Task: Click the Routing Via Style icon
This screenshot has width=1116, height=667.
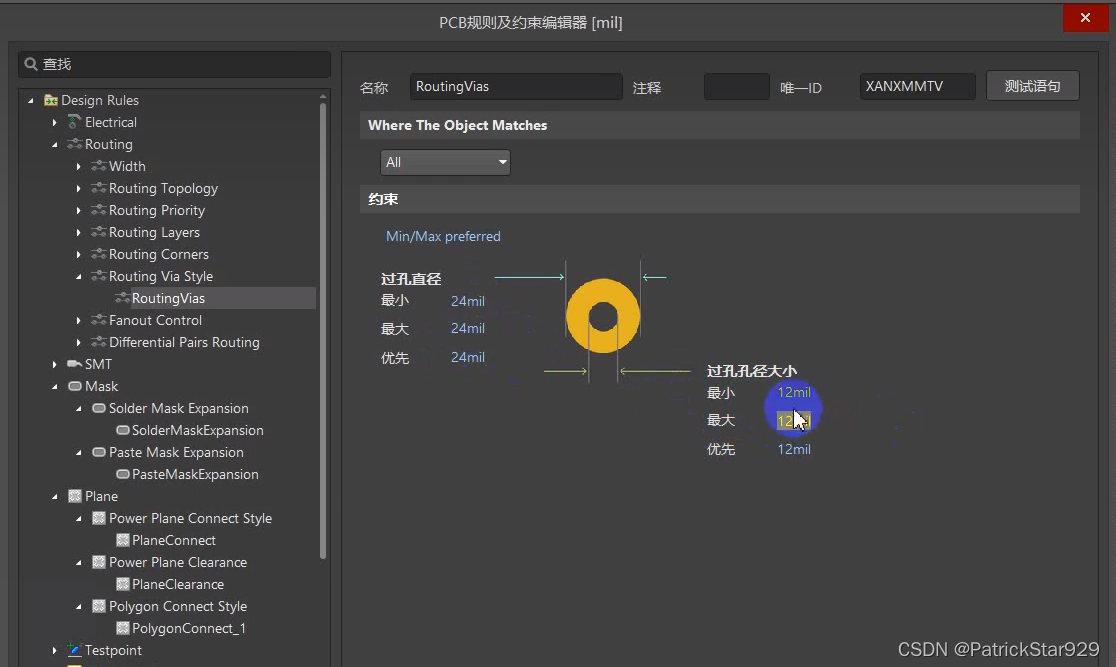Action: click(x=98, y=277)
